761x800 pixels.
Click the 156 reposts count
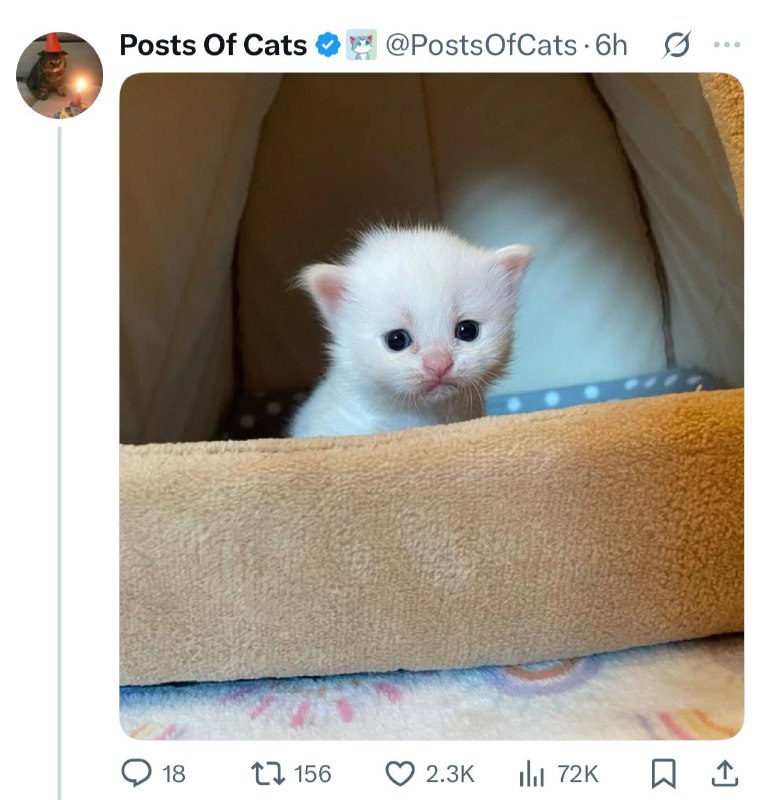(x=313, y=774)
